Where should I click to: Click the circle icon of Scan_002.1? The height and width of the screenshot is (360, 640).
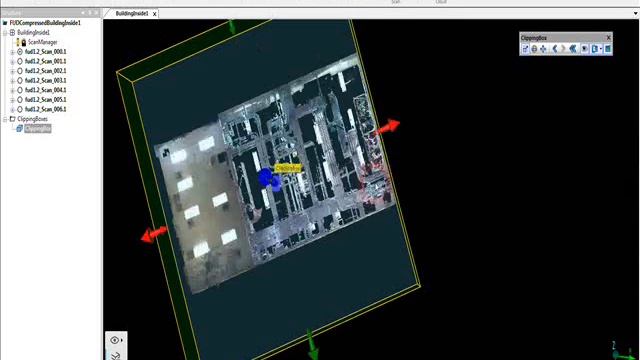coord(20,71)
